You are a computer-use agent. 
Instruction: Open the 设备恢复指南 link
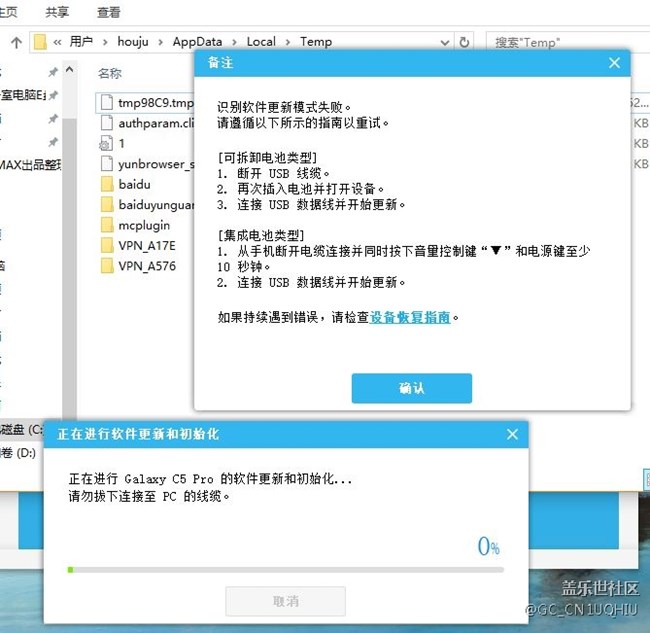410,317
